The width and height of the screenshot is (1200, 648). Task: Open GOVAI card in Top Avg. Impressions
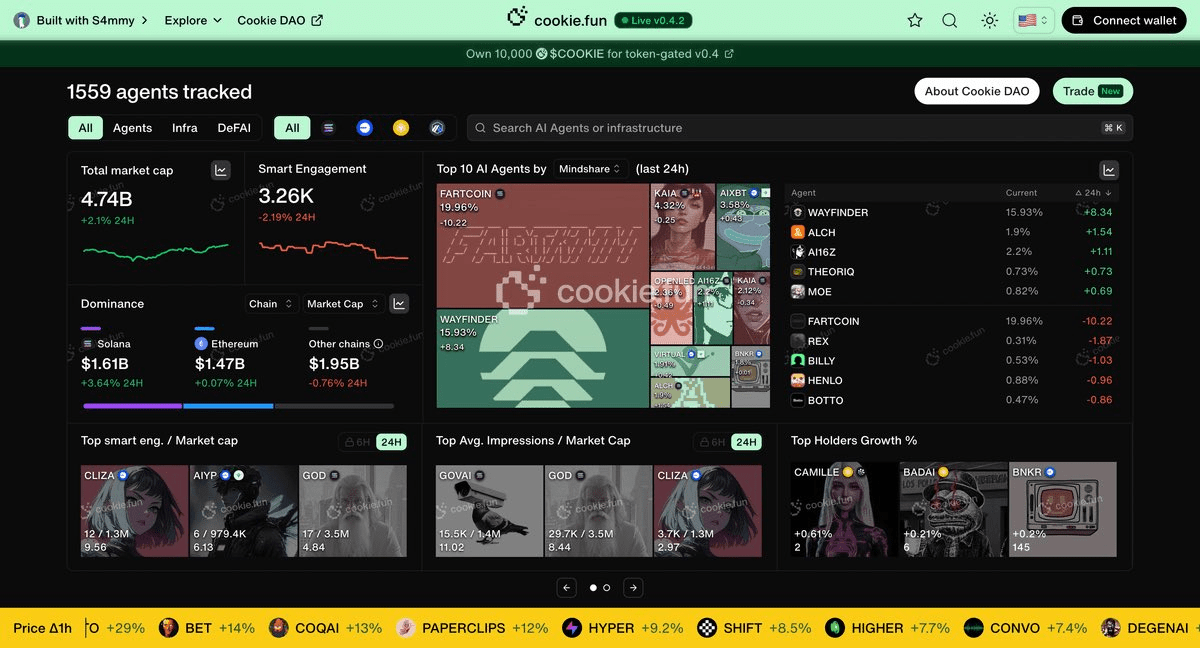(x=489, y=510)
